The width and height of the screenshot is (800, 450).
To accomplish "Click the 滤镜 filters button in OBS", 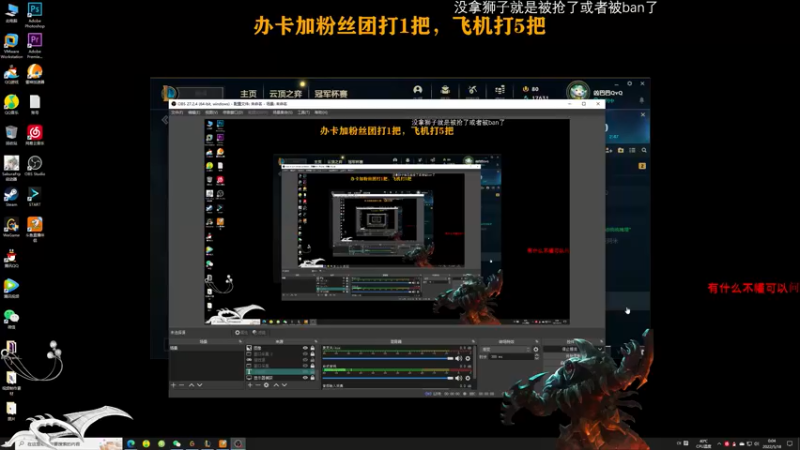I will click(x=259, y=332).
